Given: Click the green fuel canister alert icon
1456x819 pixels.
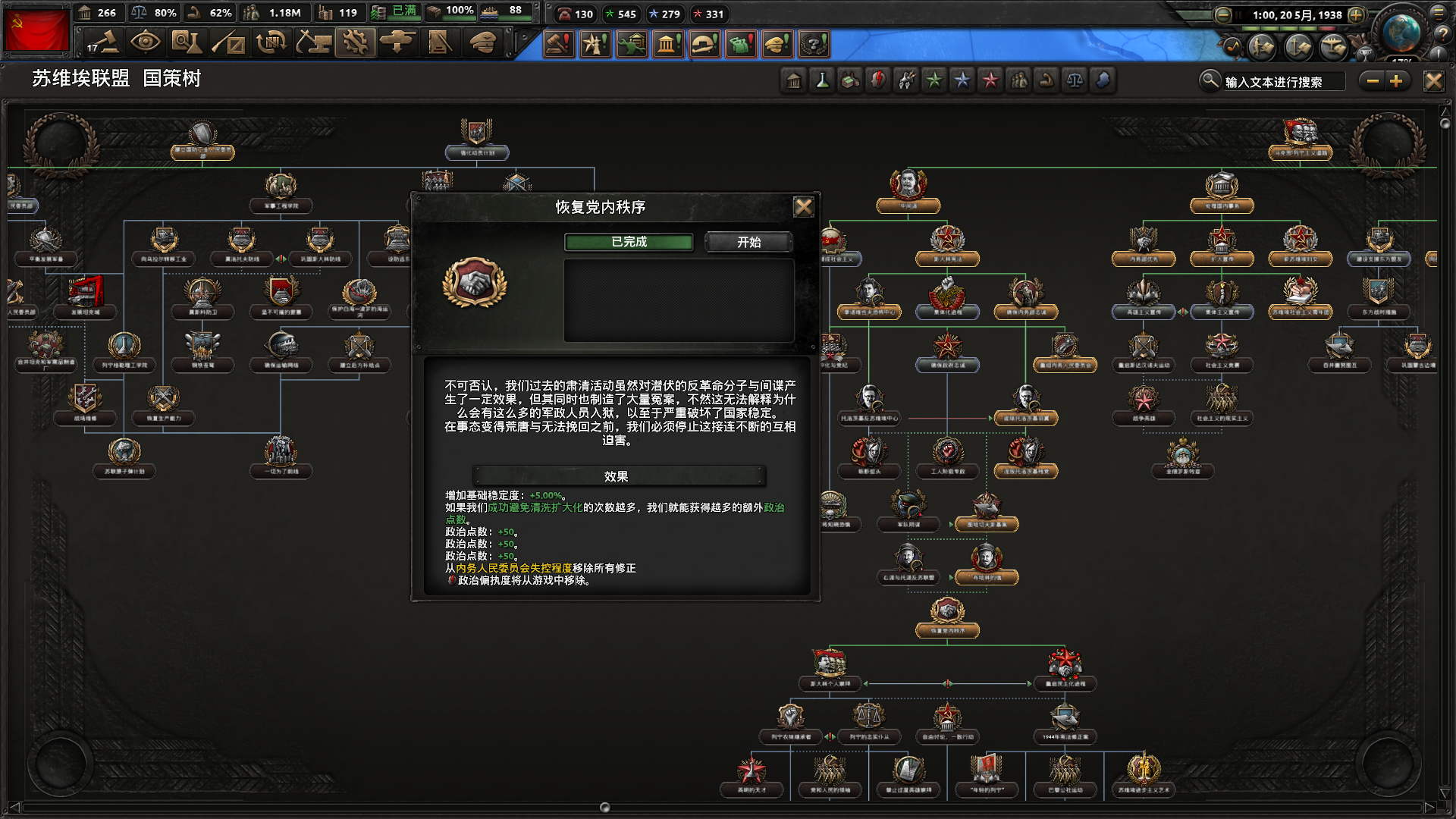Looking at the screenshot, I should [741, 44].
